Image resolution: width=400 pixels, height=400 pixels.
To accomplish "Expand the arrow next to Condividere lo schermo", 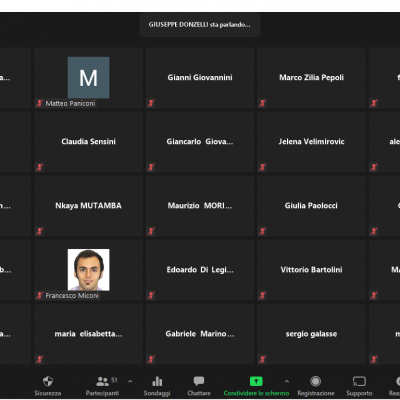I will click(287, 381).
